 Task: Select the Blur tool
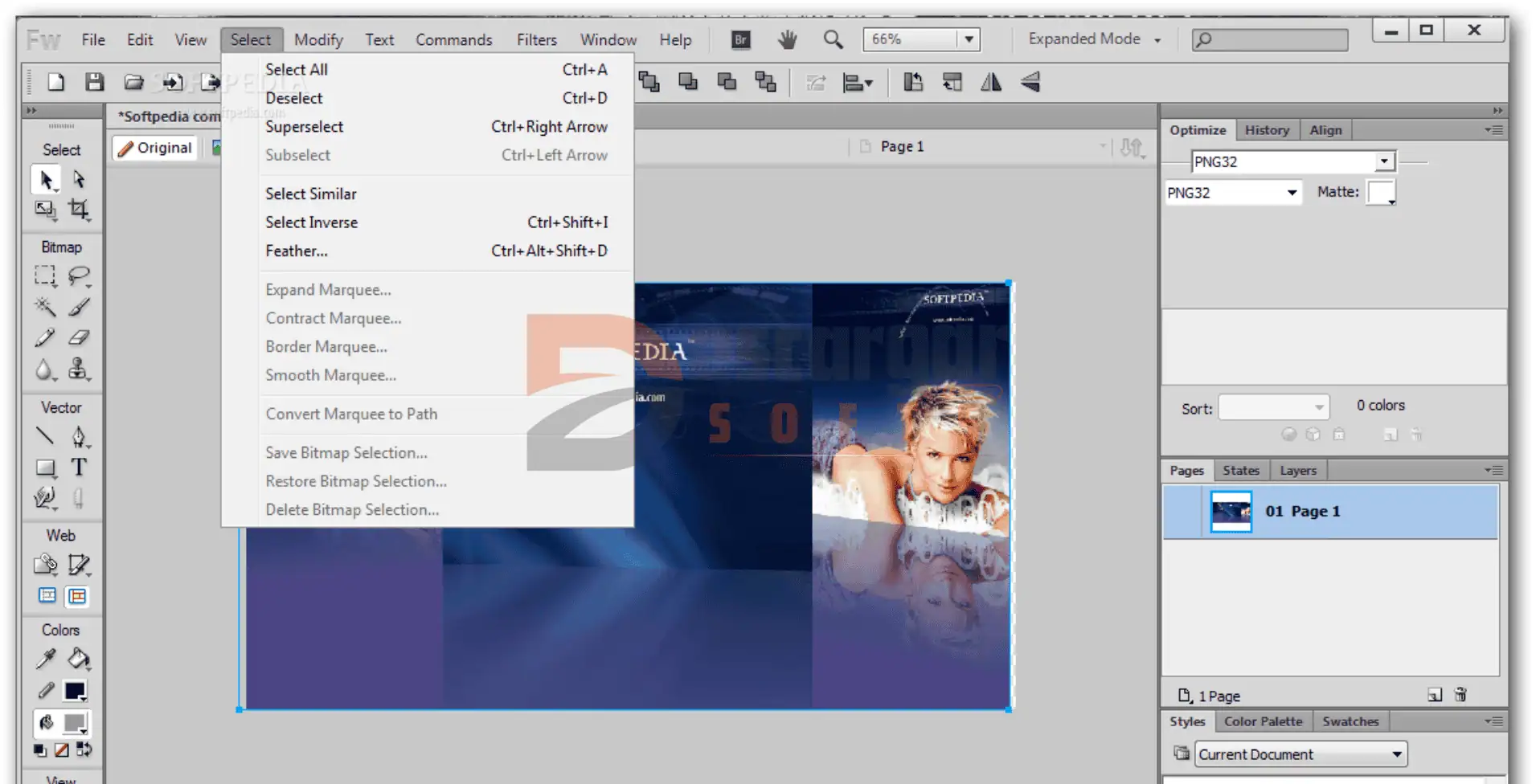click(46, 370)
